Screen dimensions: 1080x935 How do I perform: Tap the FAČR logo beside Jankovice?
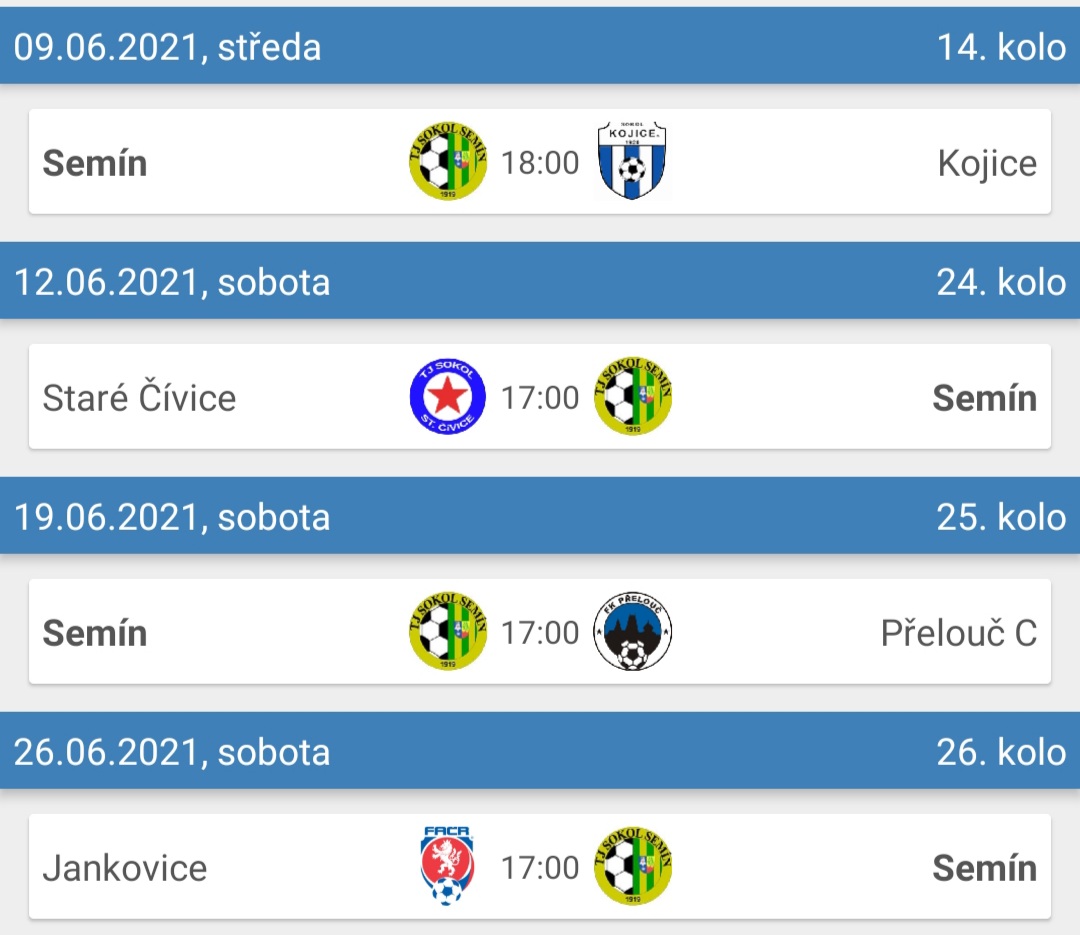point(447,866)
